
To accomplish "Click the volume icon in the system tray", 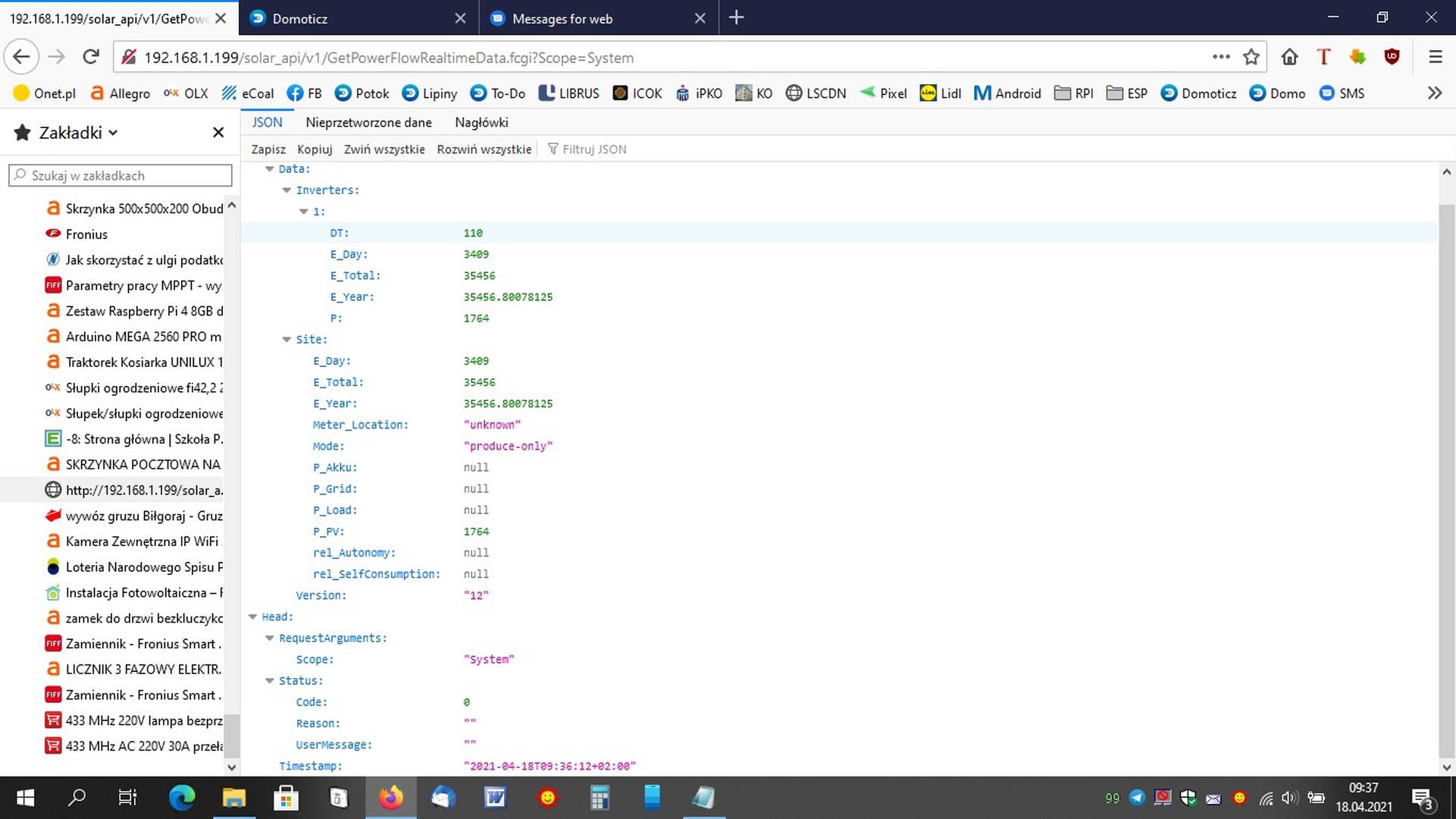I will point(1289,798).
